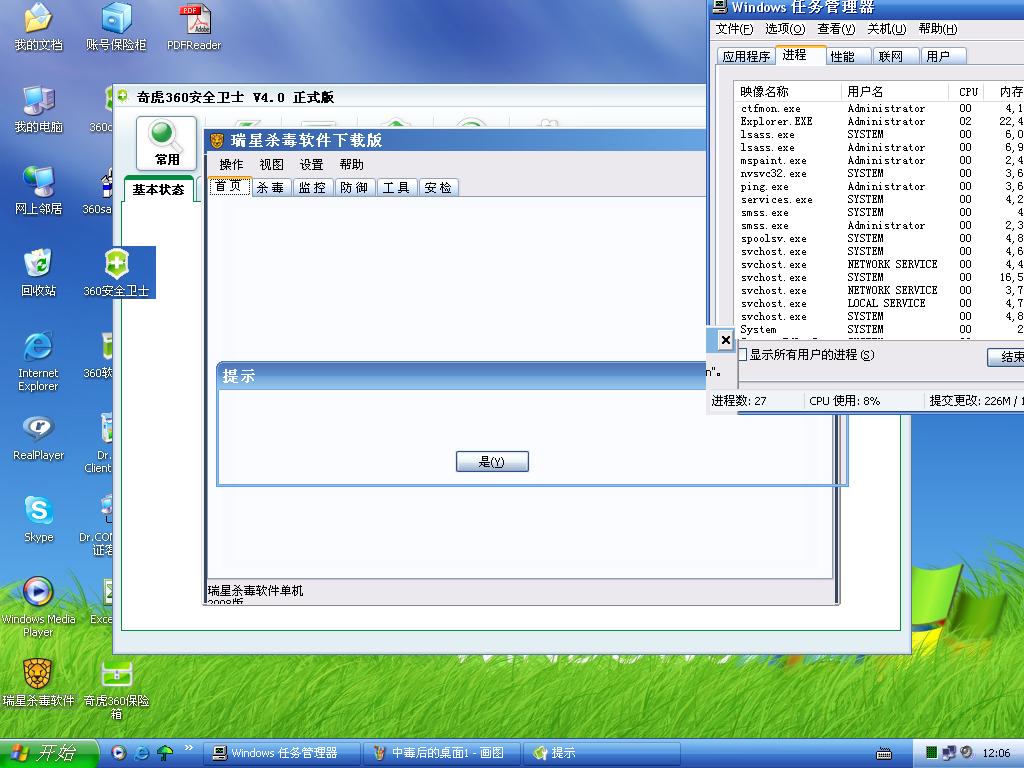Switch to the 提示 taskbar button

click(601, 753)
